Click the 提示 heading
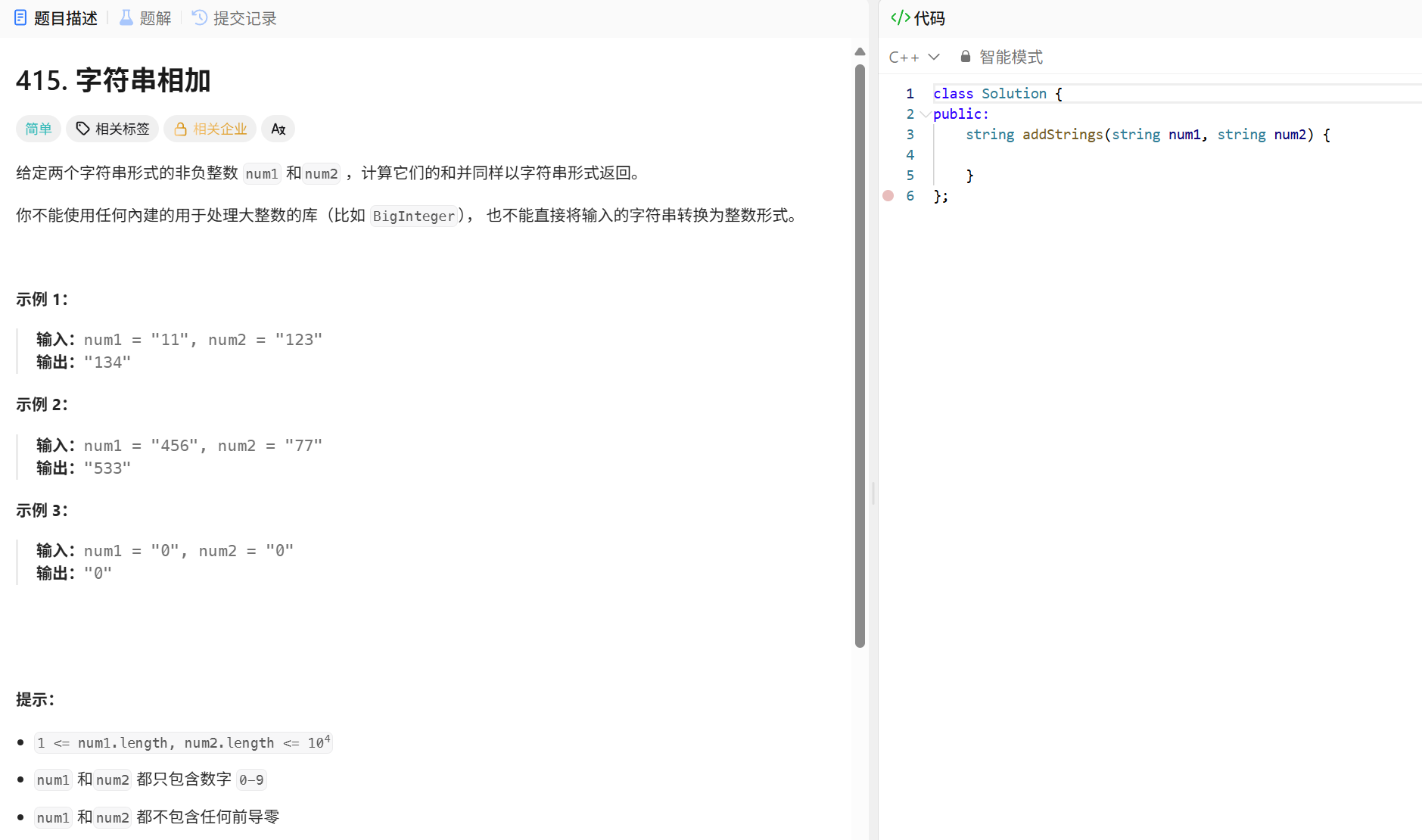This screenshot has height=840, width=1422. tap(35, 699)
